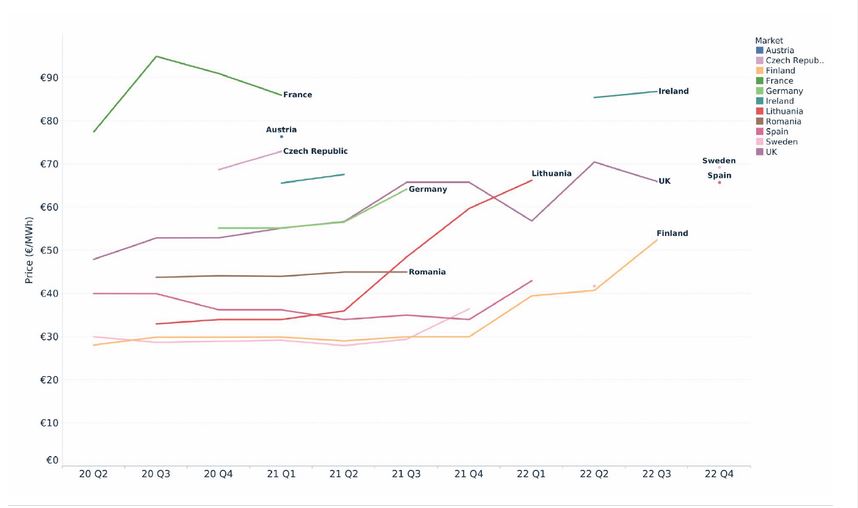
Task: Click the Finland orange legend swatch
Action: click(x=759, y=70)
